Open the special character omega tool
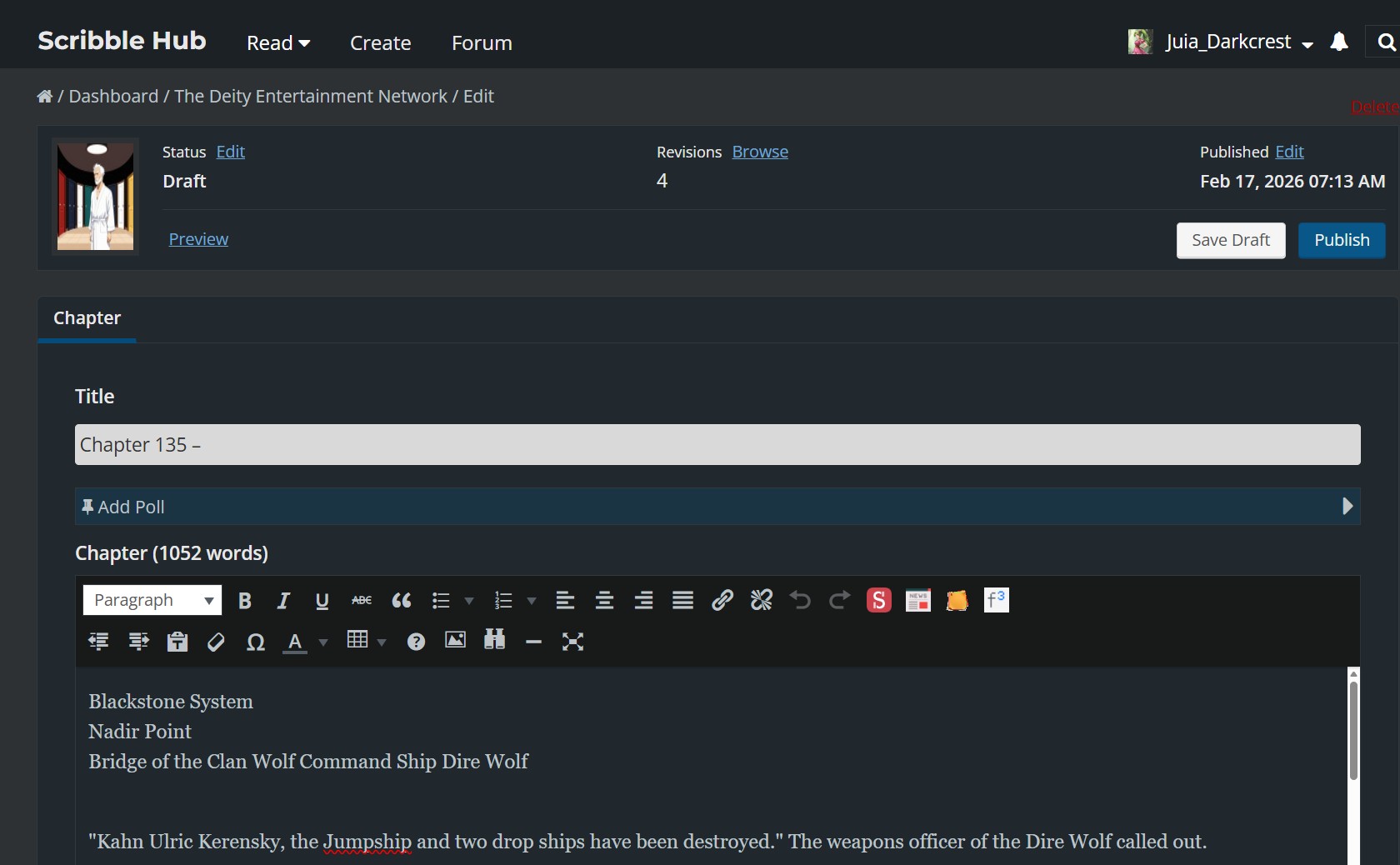Screen dimensions: 1400x865 (255, 642)
